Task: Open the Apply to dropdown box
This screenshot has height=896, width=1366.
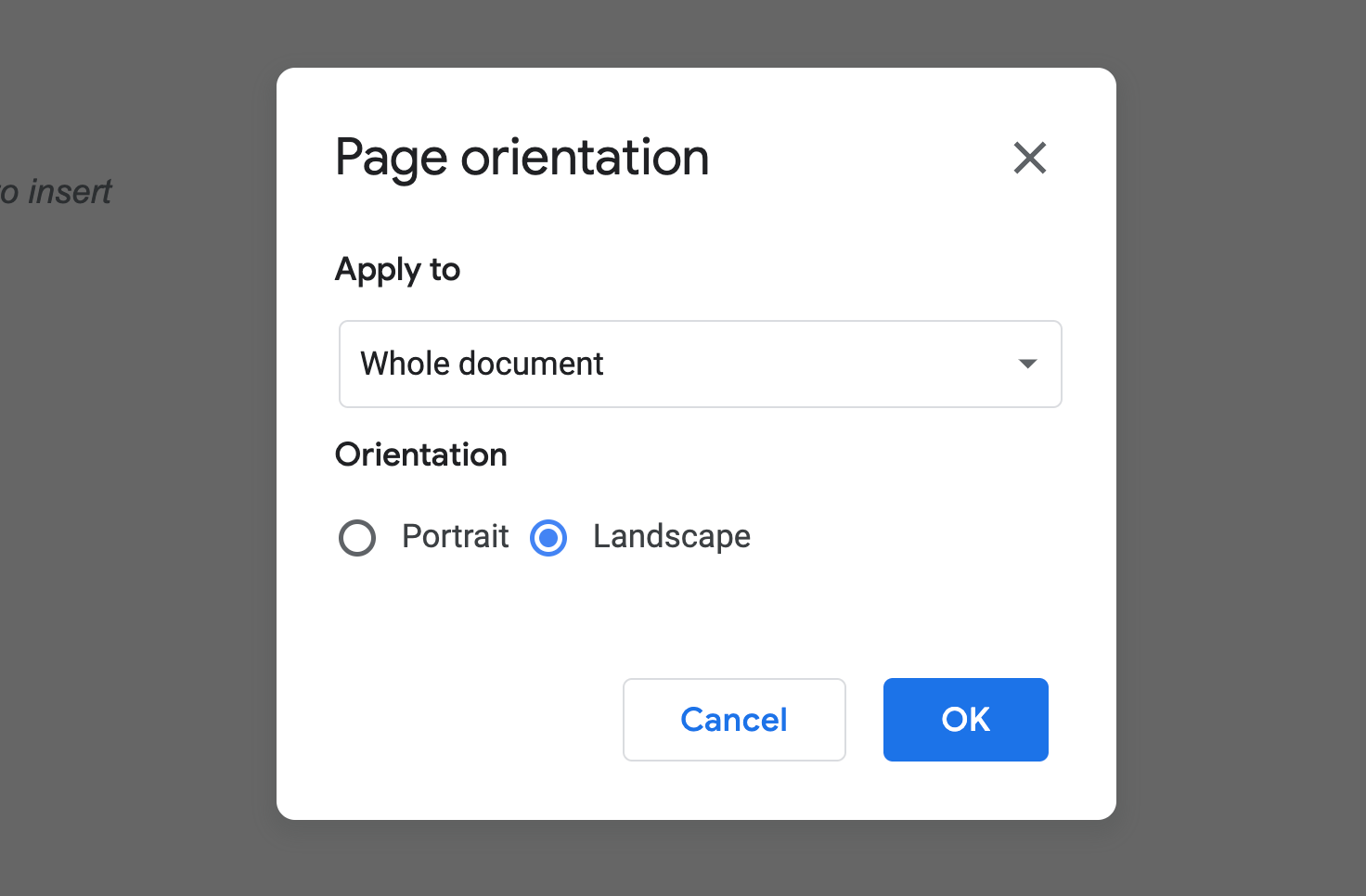Action: click(700, 364)
